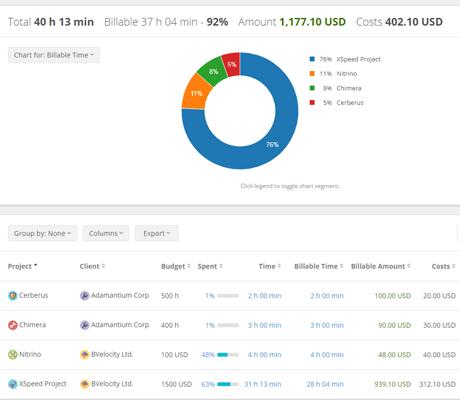This screenshot has height=400, width=460.
Task: Open Chimera billable time 3 h 00 min
Action: [327, 325]
